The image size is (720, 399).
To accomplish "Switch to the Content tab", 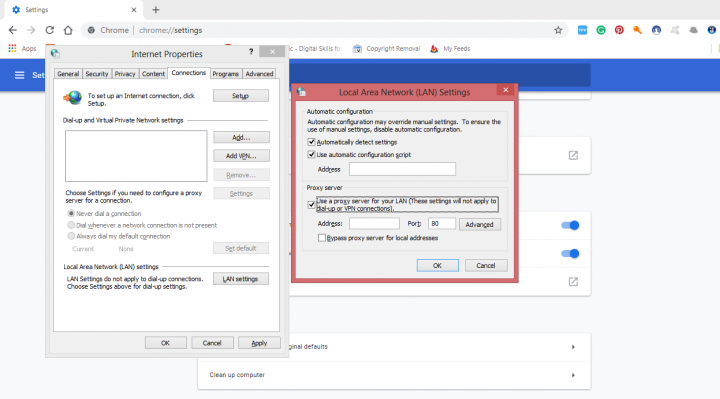I will 153,73.
